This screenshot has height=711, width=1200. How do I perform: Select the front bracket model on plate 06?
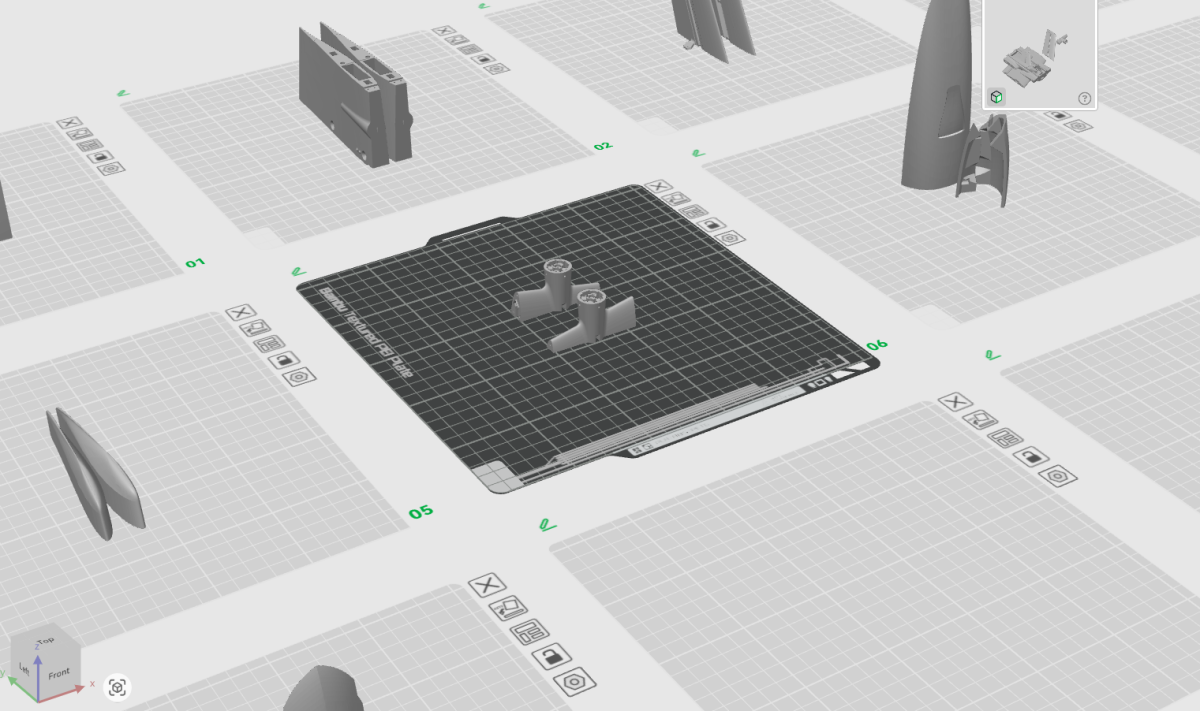tap(593, 322)
